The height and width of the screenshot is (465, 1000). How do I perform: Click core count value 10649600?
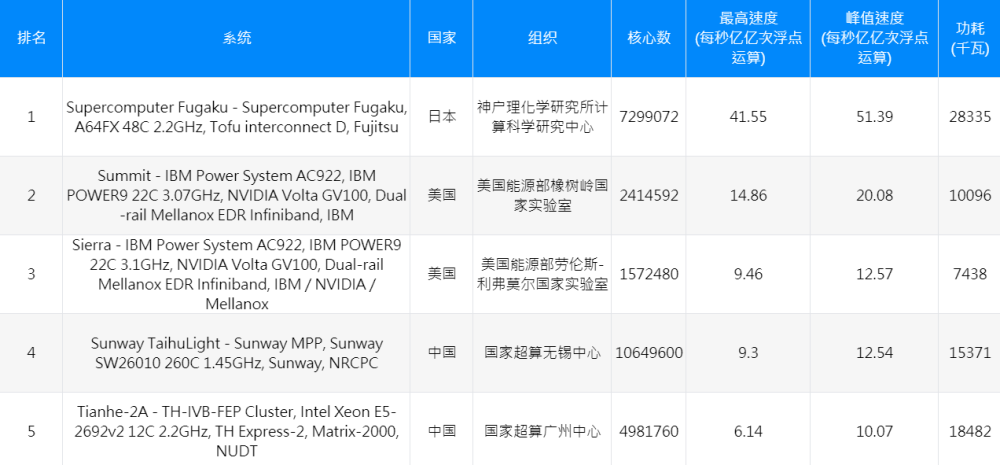pyautogui.click(x=649, y=353)
